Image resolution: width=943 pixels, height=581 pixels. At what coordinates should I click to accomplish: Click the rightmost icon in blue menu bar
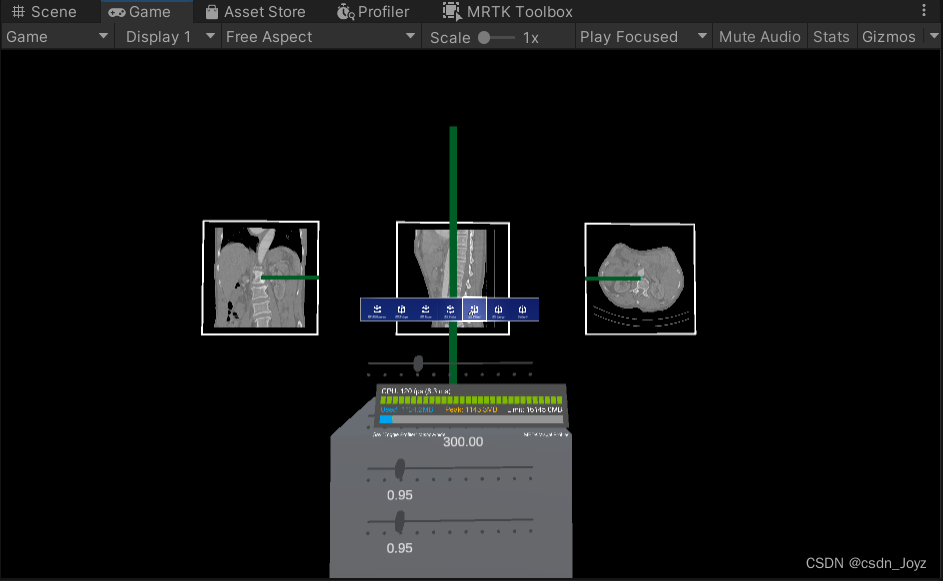click(522, 310)
